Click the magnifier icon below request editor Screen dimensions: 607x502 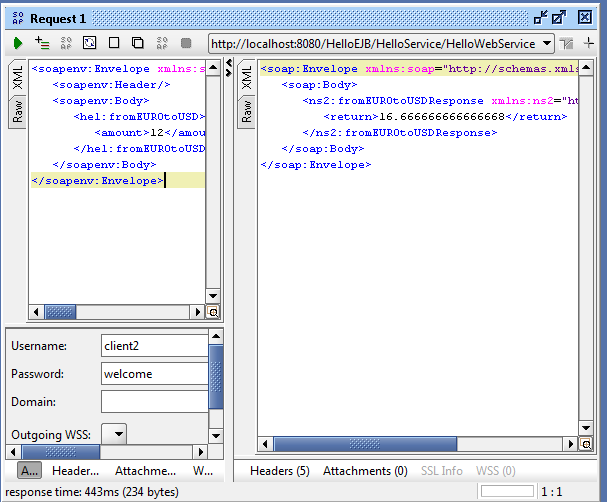coord(213,312)
